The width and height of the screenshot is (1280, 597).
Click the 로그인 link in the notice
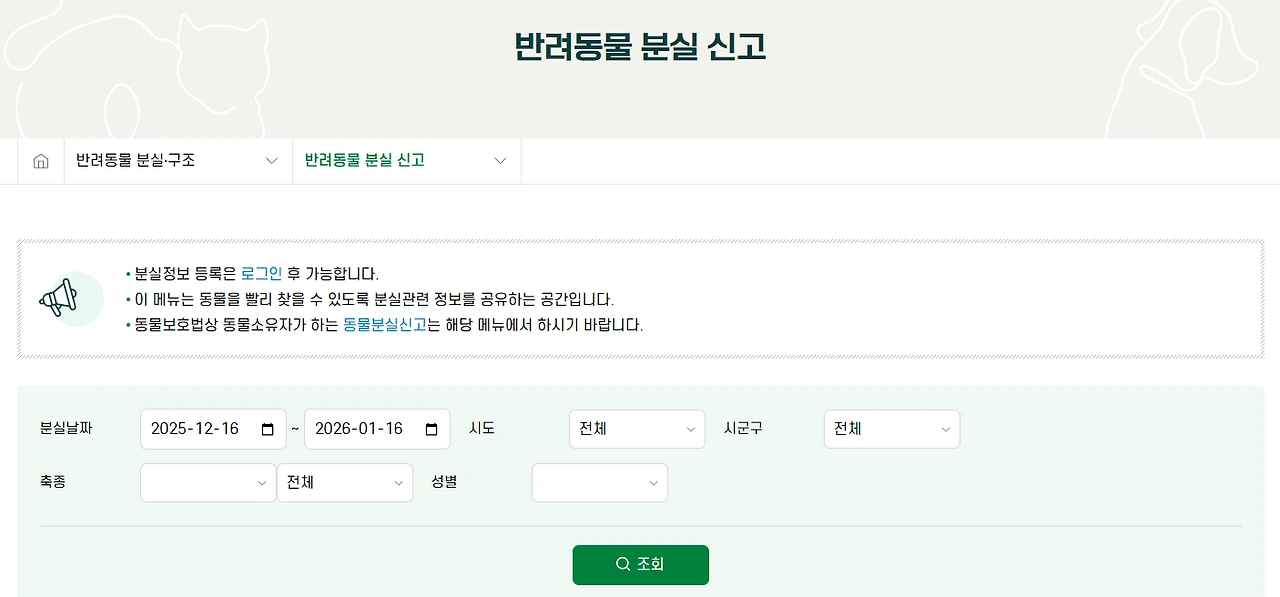click(x=262, y=273)
